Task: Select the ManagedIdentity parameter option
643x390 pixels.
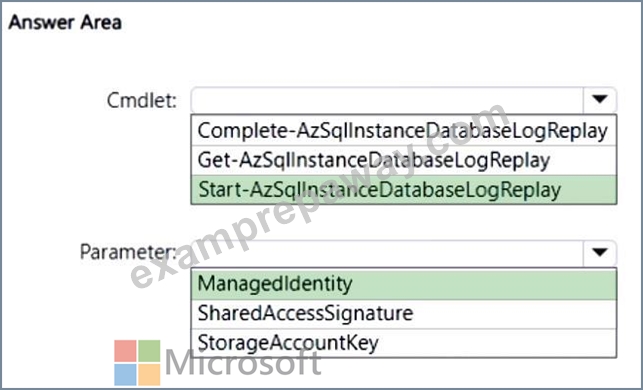Action: (x=404, y=284)
